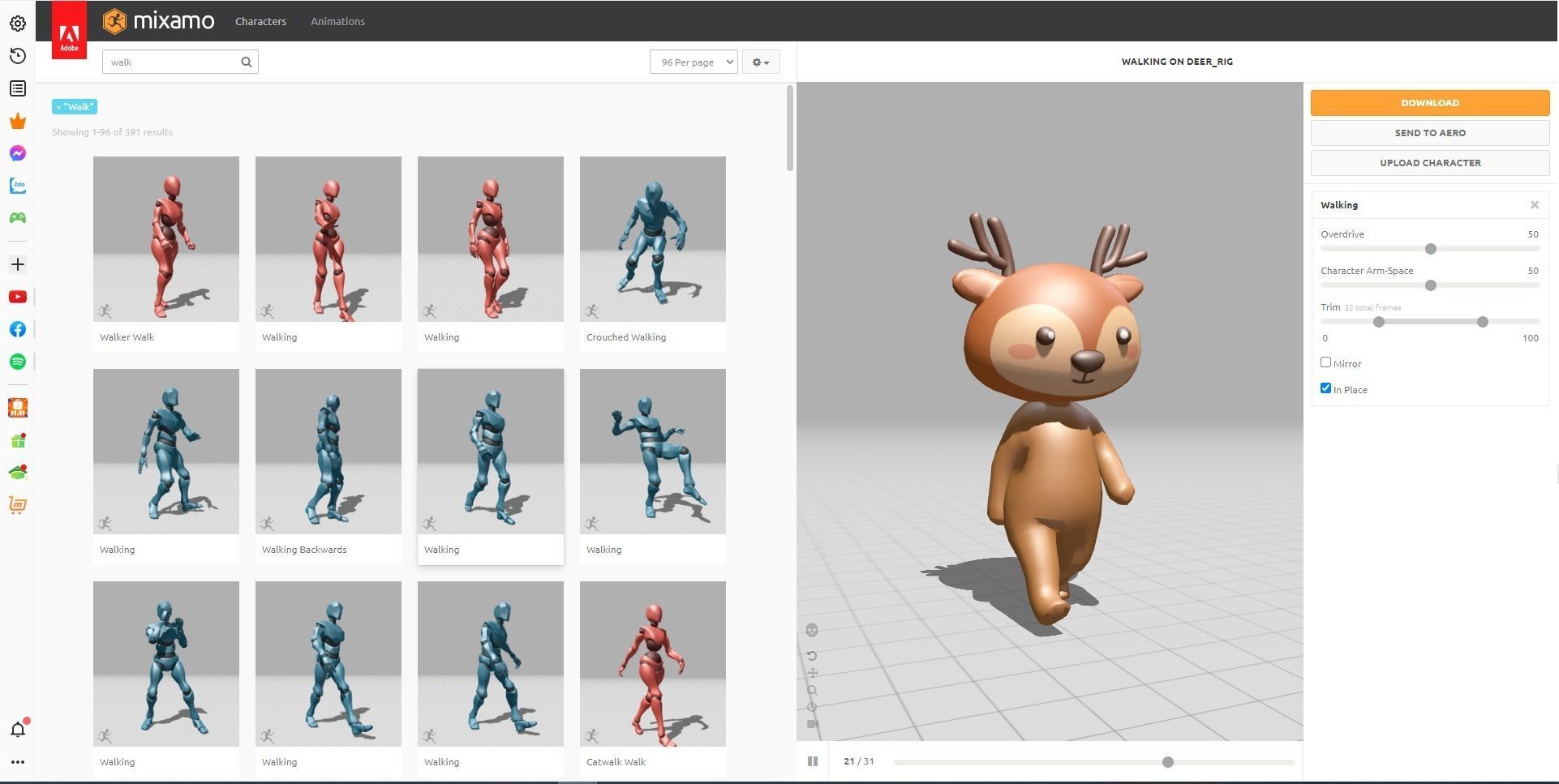The width and height of the screenshot is (1559, 784).
Task: Click the video camera follow icon
Action: 812,724
